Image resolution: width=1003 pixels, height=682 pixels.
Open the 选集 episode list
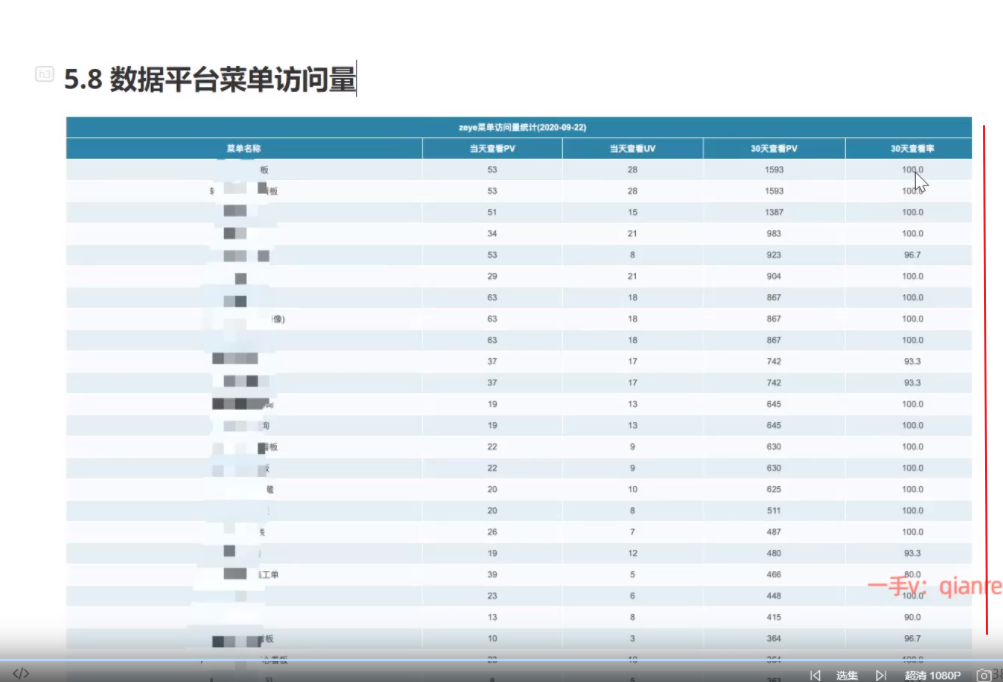tap(847, 675)
